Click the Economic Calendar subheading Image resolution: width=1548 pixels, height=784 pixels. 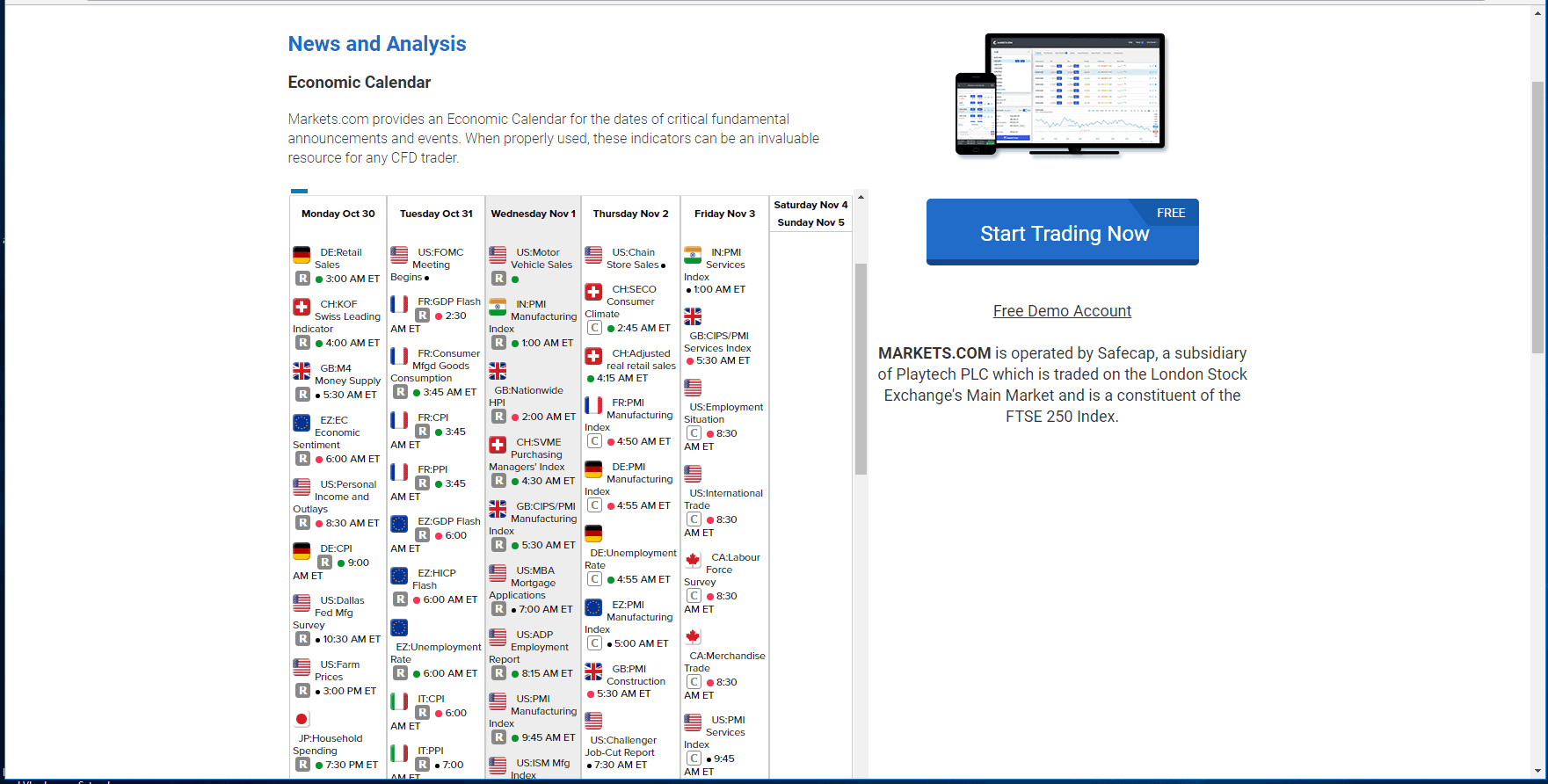point(360,83)
